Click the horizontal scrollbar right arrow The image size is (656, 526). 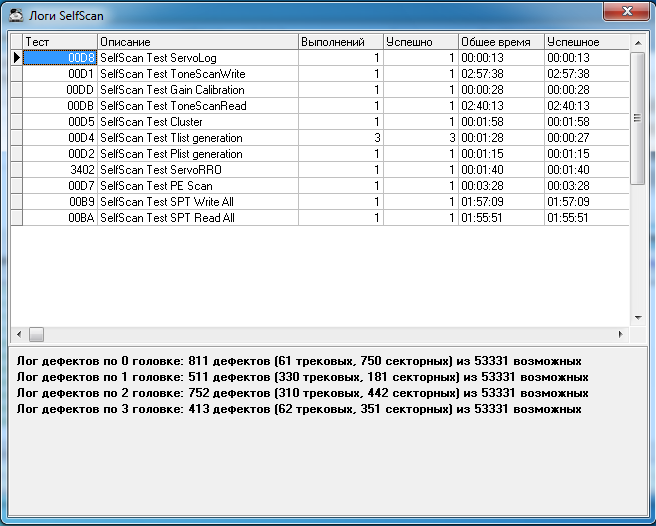(x=621, y=334)
